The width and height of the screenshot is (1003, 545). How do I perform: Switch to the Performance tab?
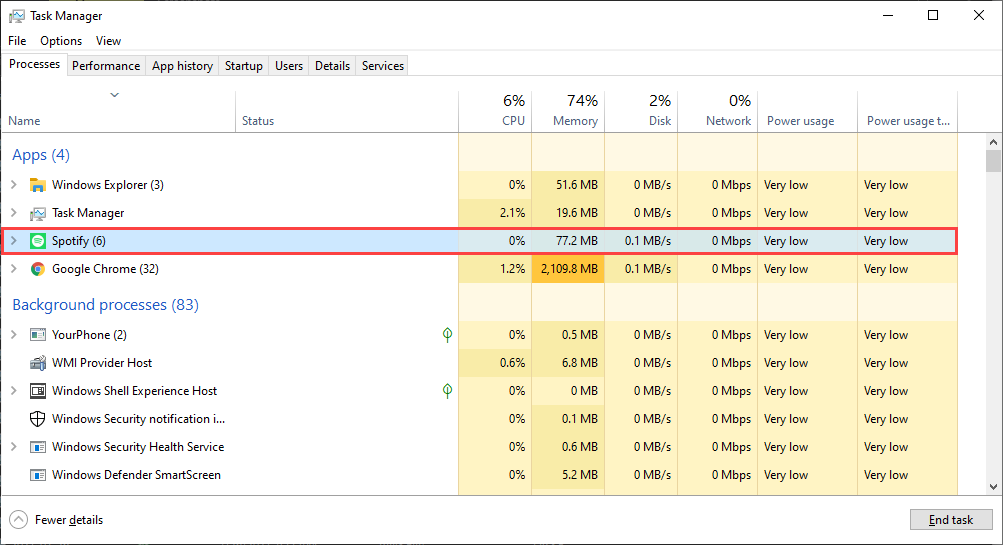(x=106, y=66)
